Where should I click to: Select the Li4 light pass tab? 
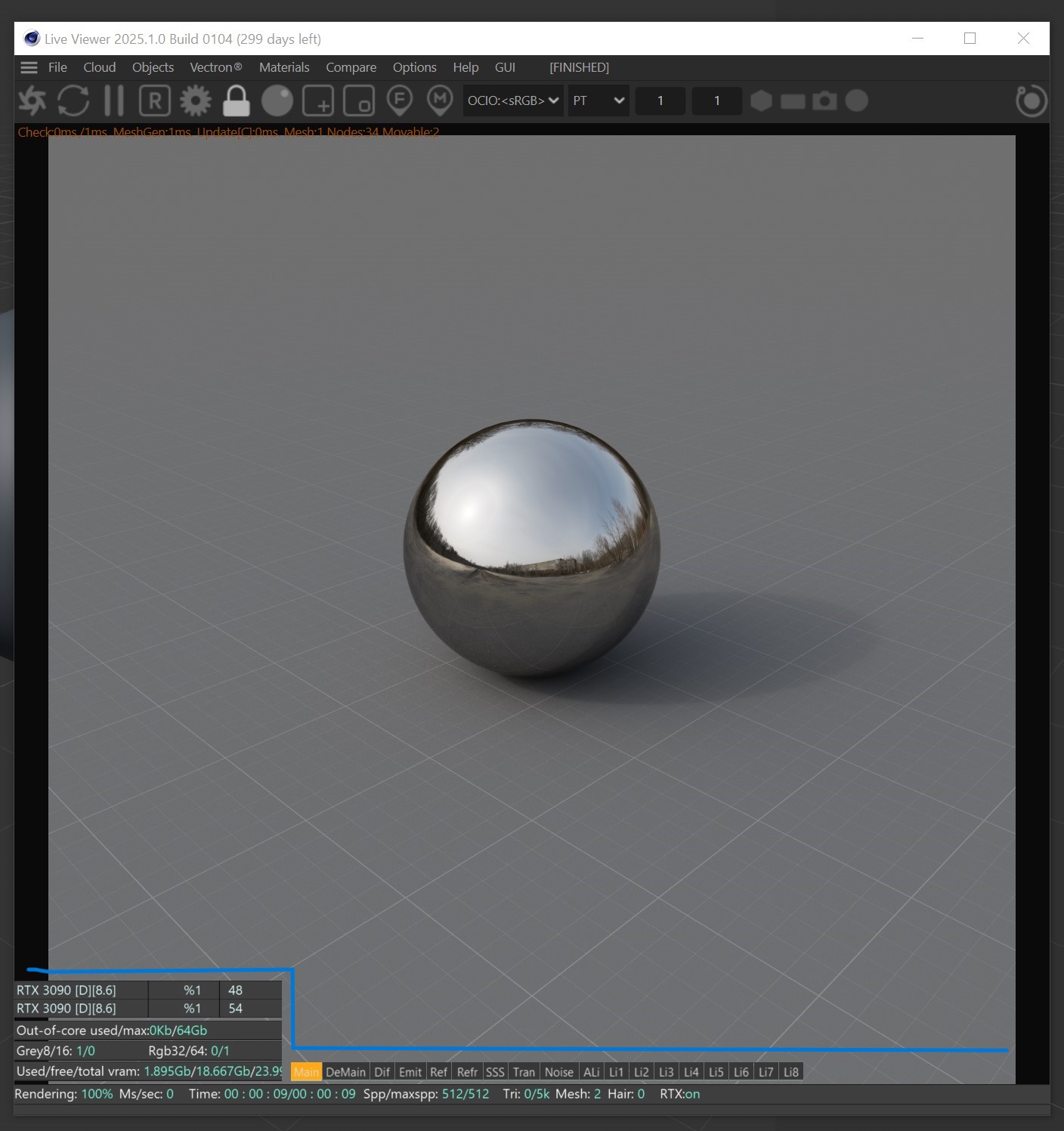691,1072
